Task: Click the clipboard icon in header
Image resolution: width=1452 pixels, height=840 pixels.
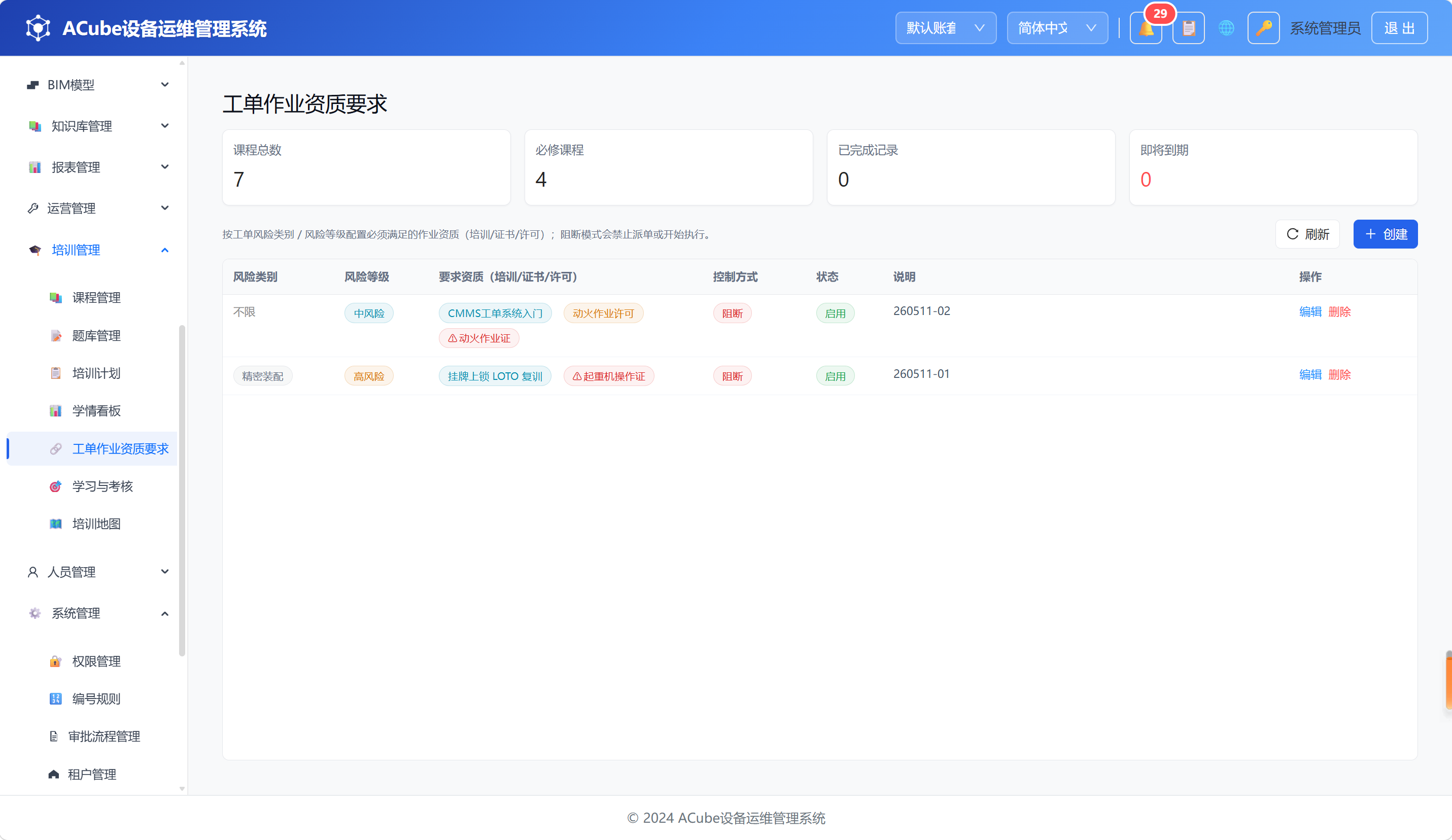Action: point(1188,28)
